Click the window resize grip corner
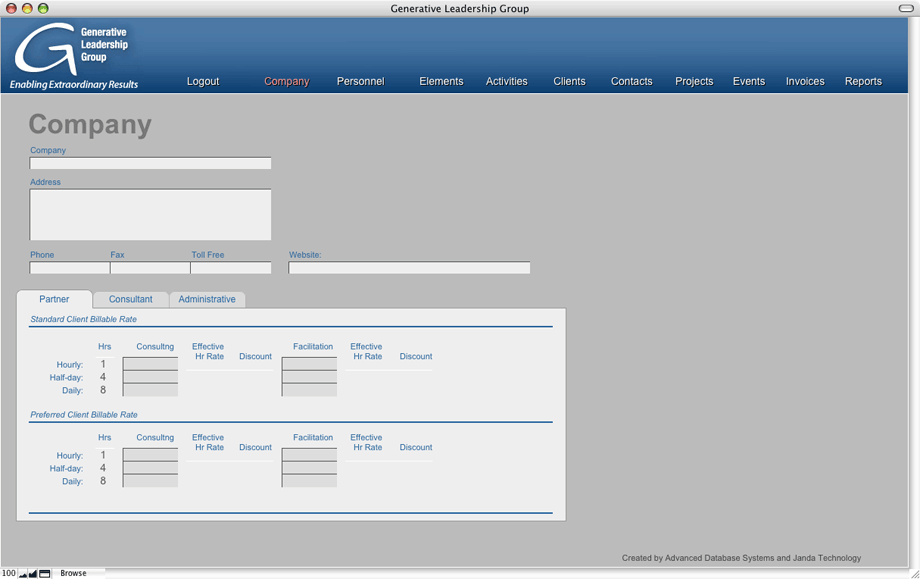 pos(914,573)
